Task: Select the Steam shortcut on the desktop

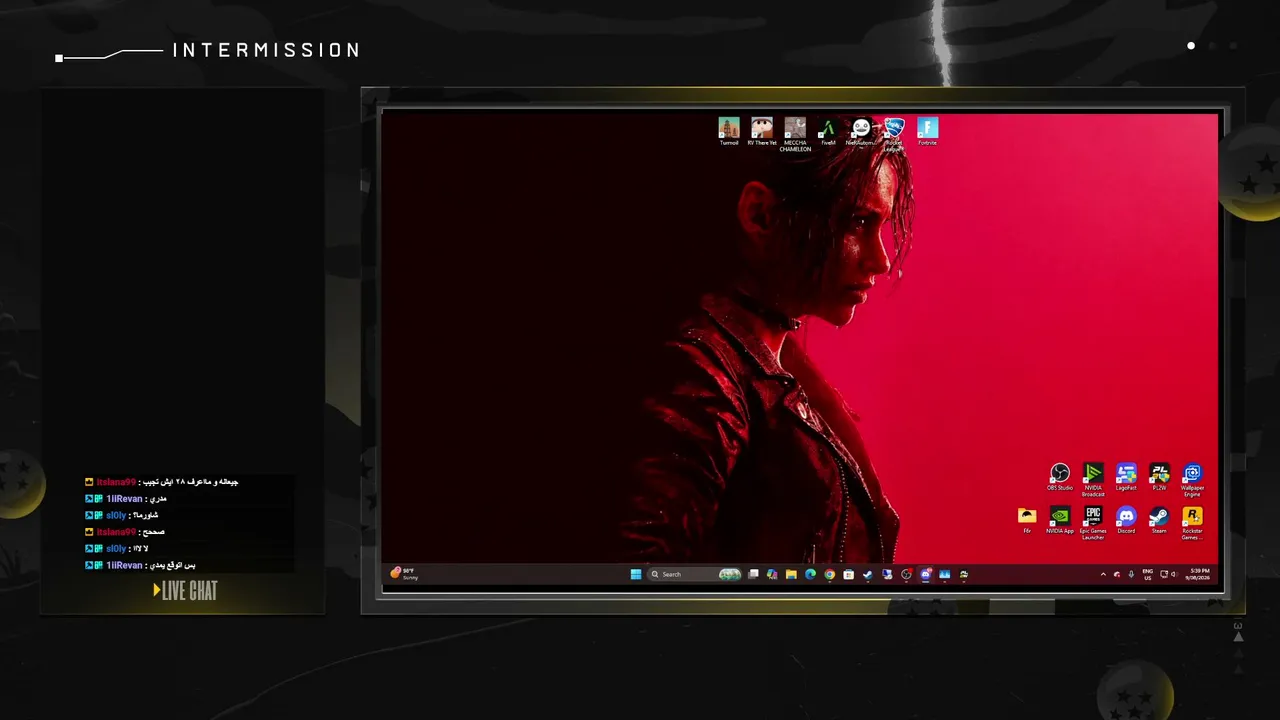Action: 1159,520
